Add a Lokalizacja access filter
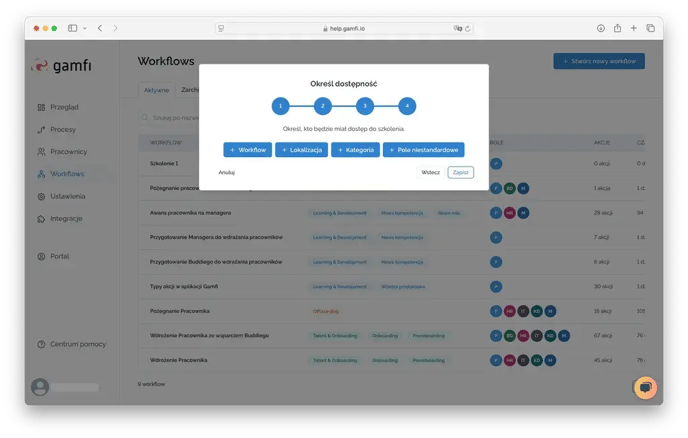Viewport: 688px width, 438px height. click(301, 150)
